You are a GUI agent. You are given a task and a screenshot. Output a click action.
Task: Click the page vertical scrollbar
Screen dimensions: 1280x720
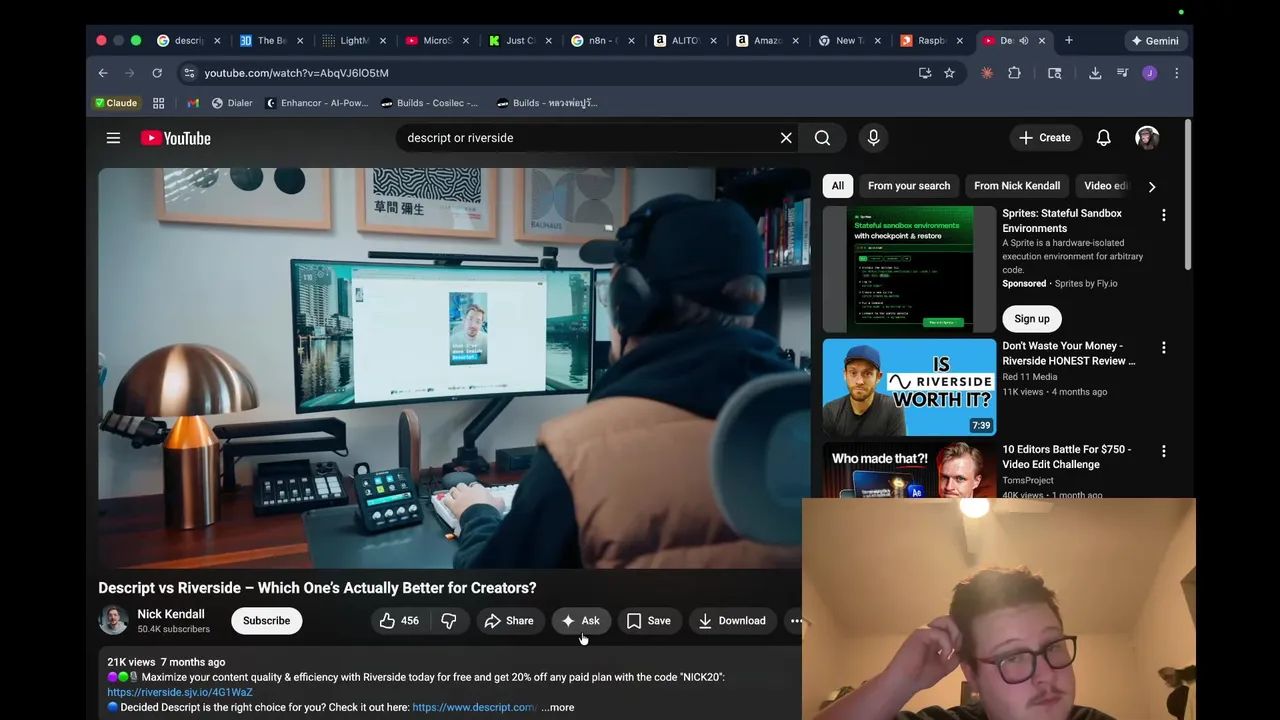click(x=1188, y=195)
